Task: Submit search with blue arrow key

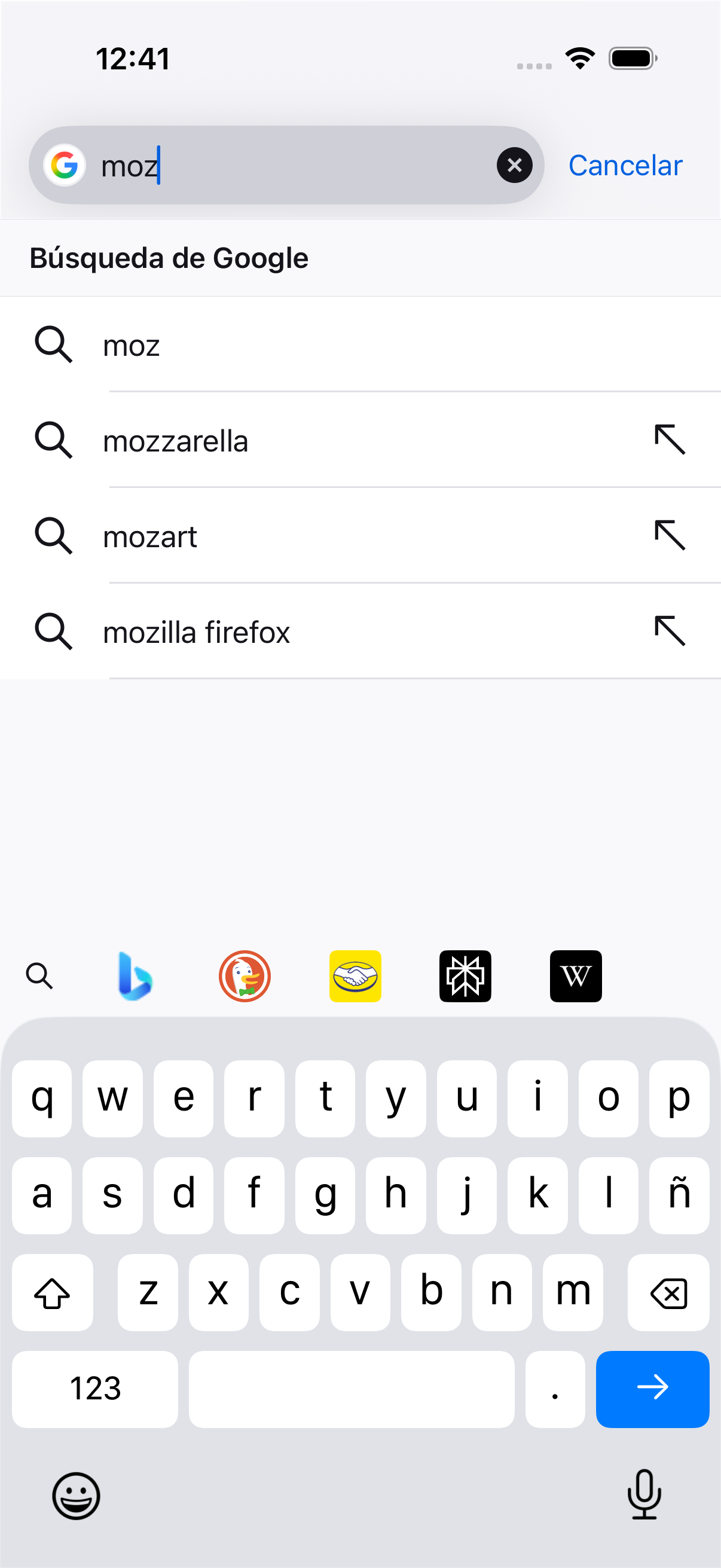Action: tap(652, 1389)
